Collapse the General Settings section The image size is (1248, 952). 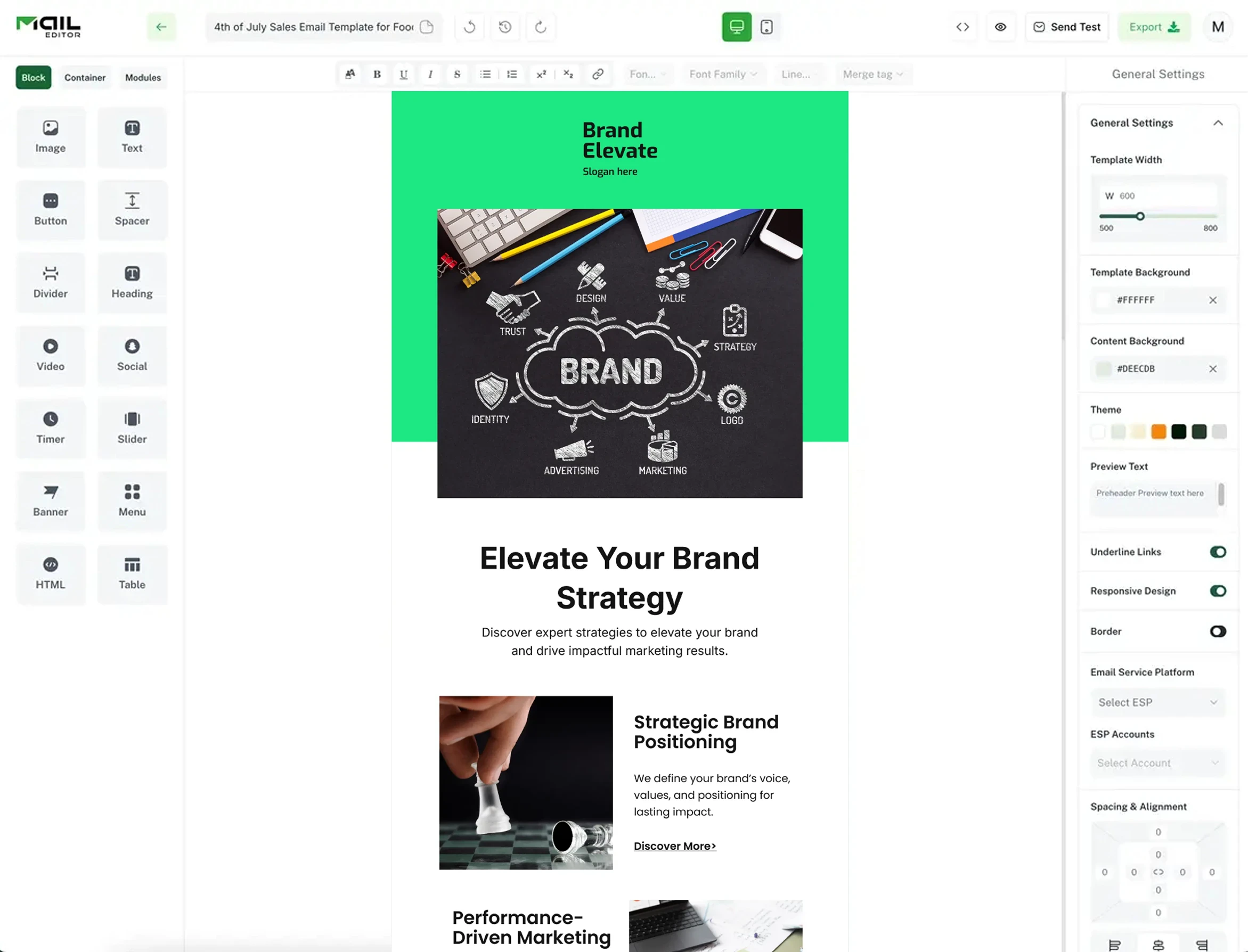click(1218, 123)
